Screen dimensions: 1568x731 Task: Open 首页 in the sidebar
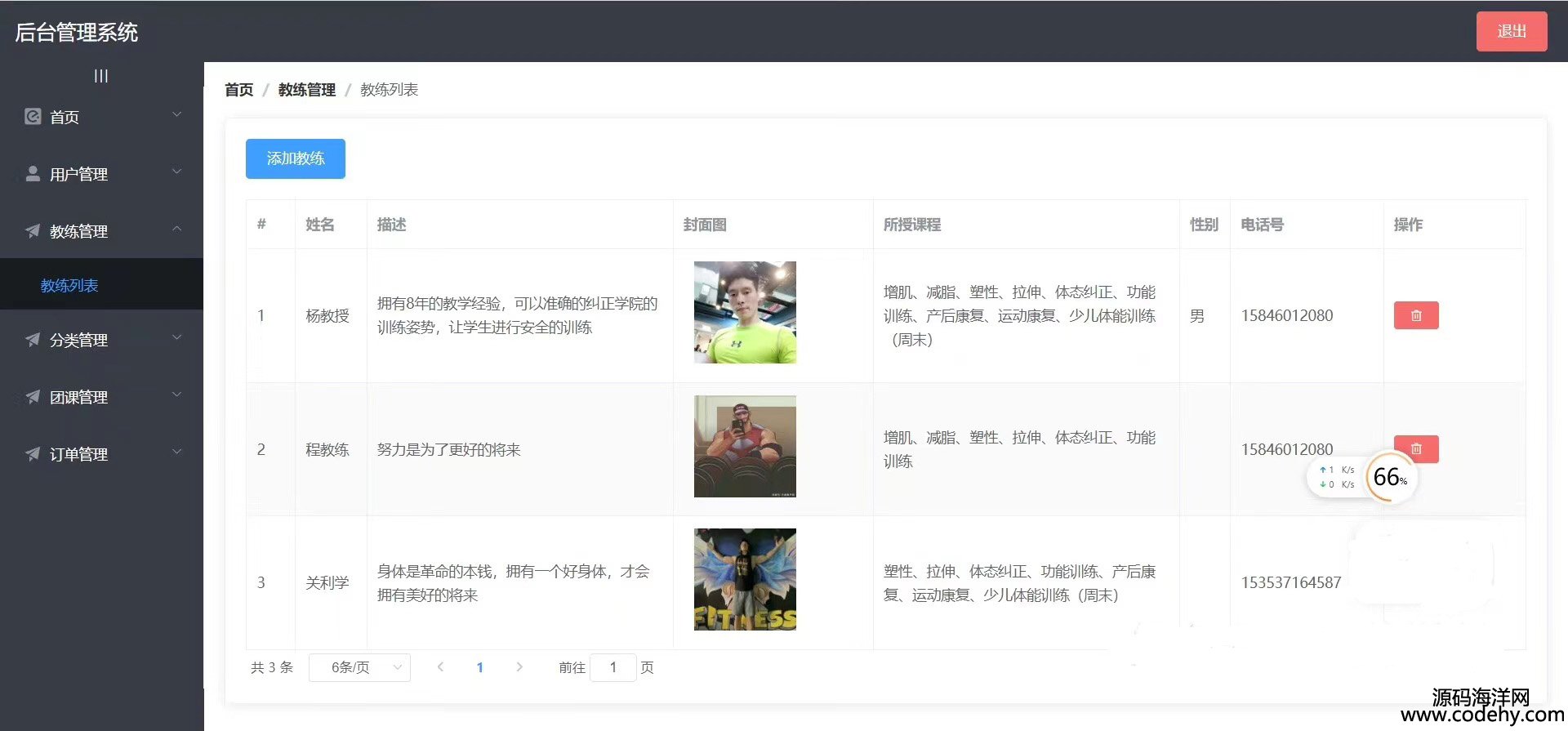101,117
